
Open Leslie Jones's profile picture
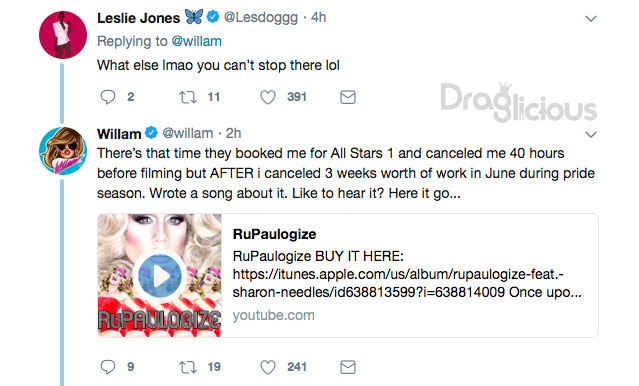tap(63, 35)
